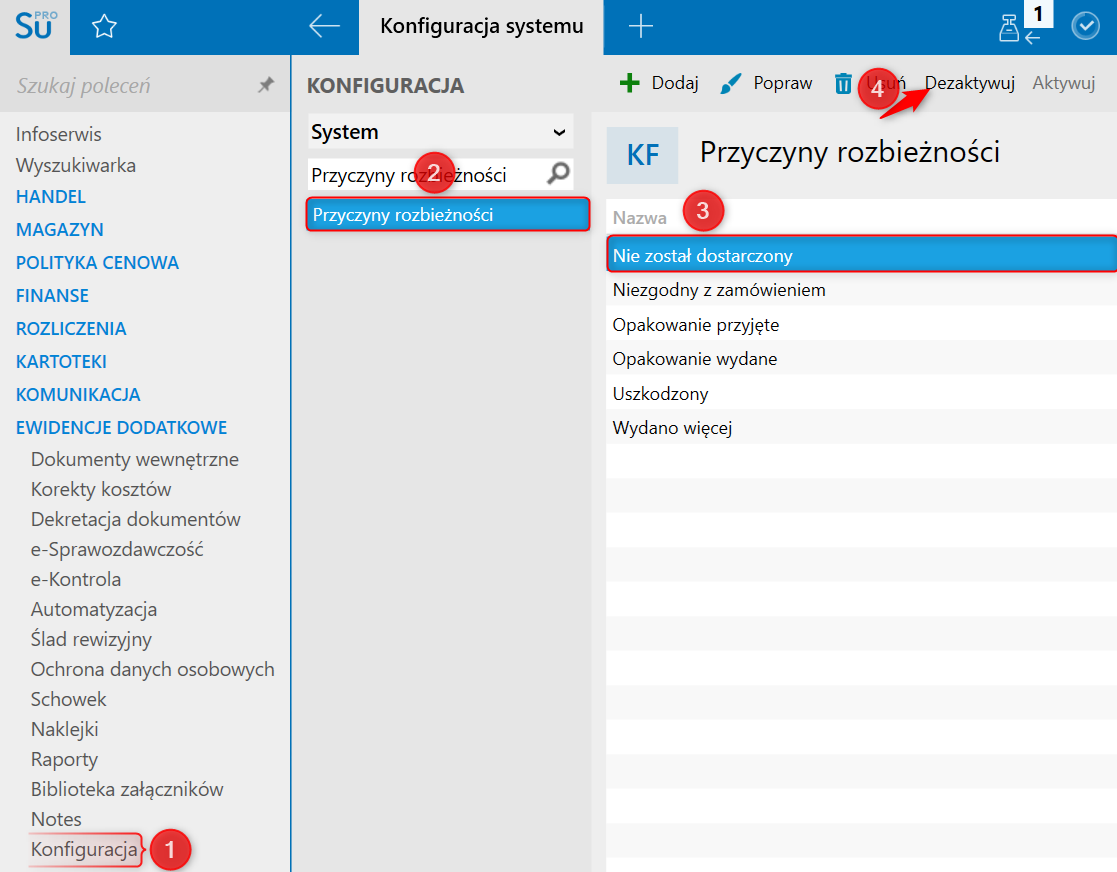The height and width of the screenshot is (872, 1117).
Task: Go back with the left arrow
Action: pyautogui.click(x=324, y=26)
